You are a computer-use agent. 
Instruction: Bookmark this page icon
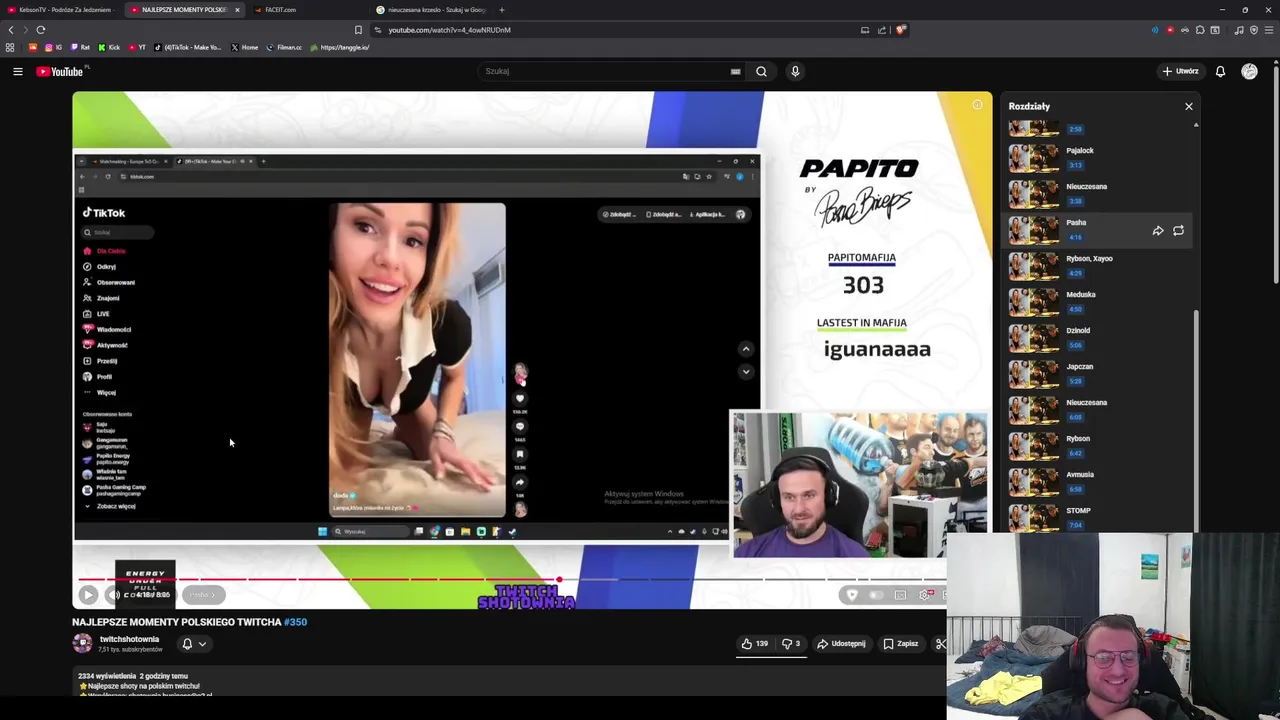(358, 30)
